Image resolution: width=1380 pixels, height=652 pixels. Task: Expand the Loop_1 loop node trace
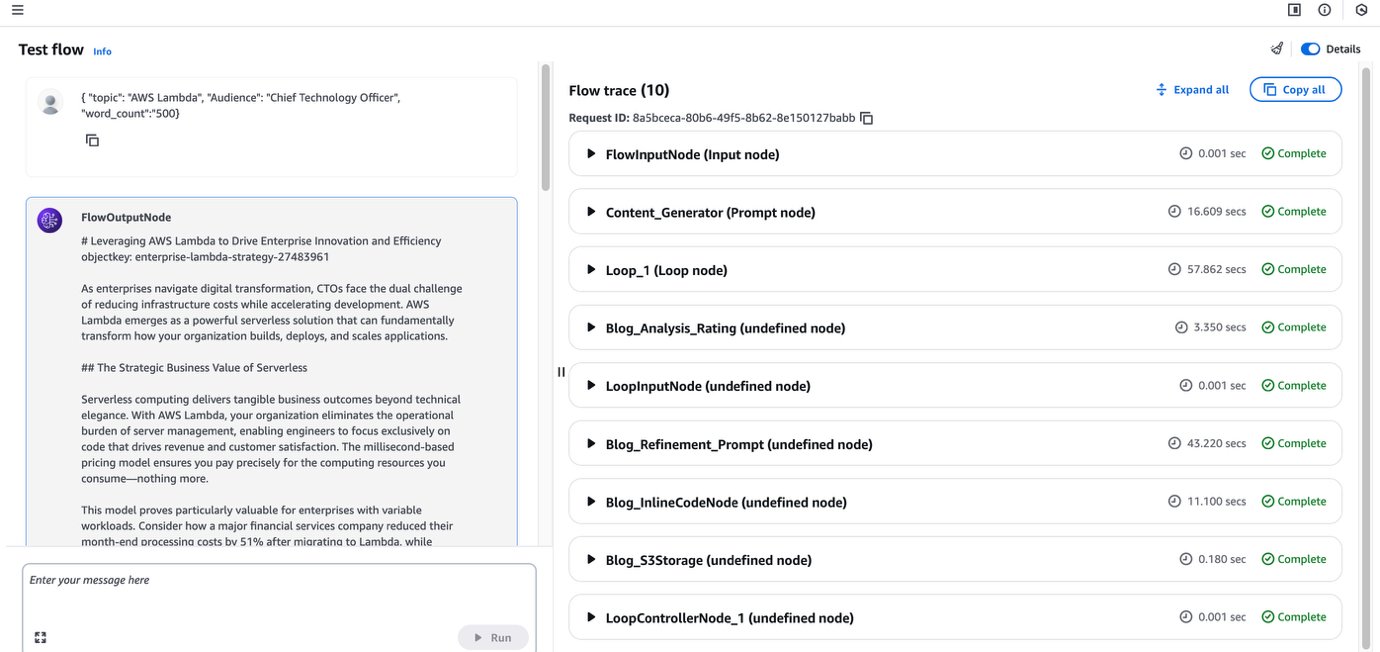[x=592, y=270]
